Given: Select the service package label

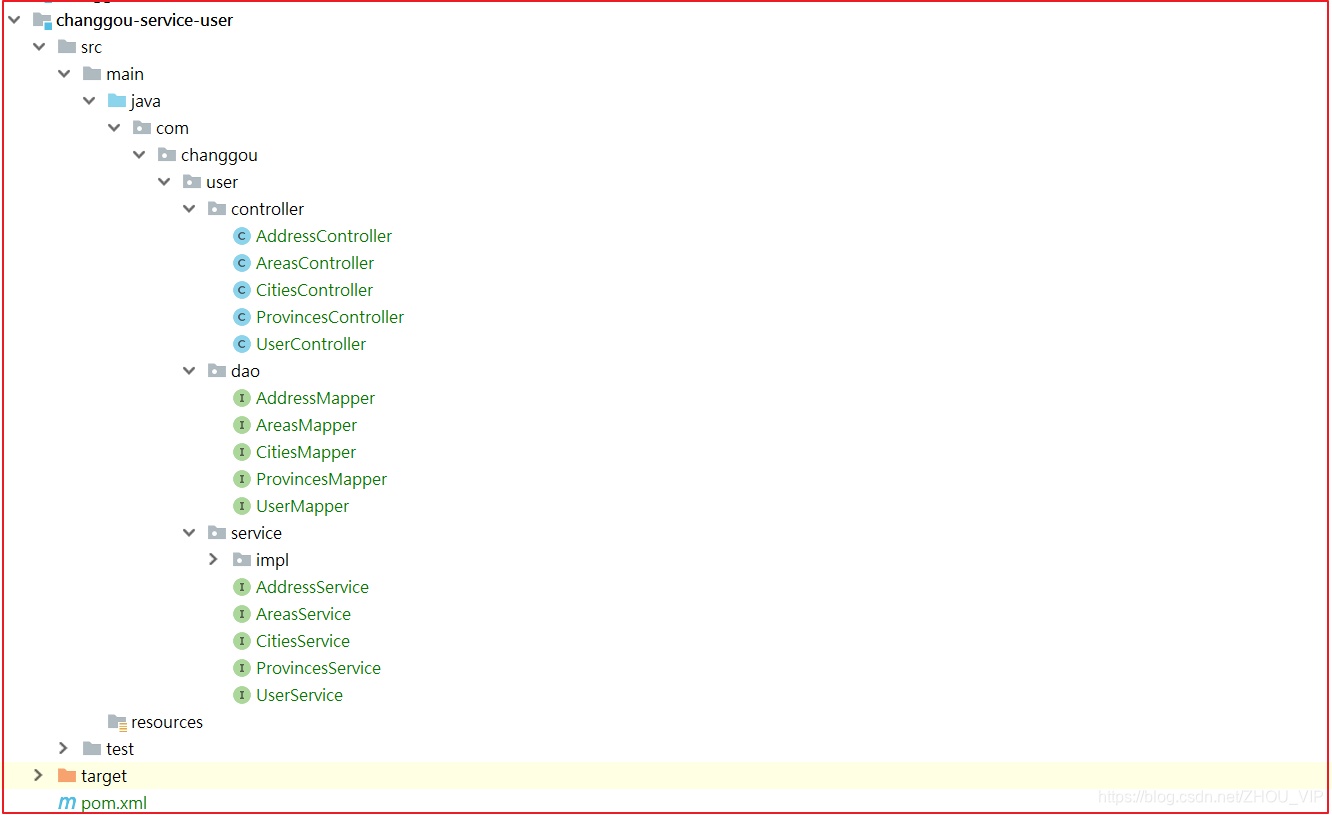Looking at the screenshot, I should coord(256,533).
